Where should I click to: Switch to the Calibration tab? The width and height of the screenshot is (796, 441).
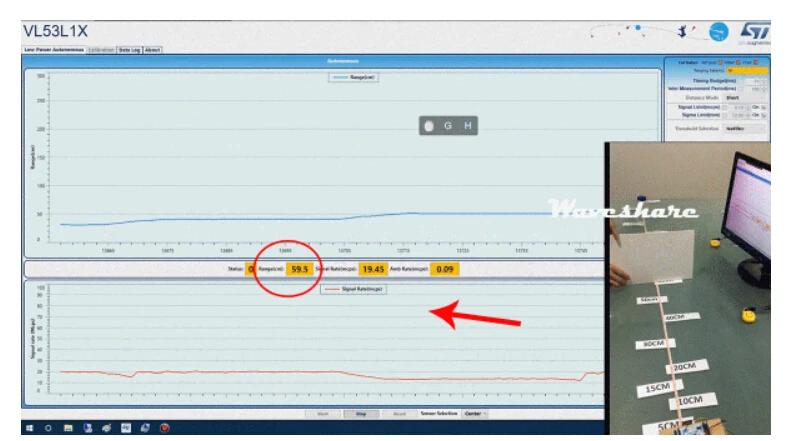[x=101, y=50]
